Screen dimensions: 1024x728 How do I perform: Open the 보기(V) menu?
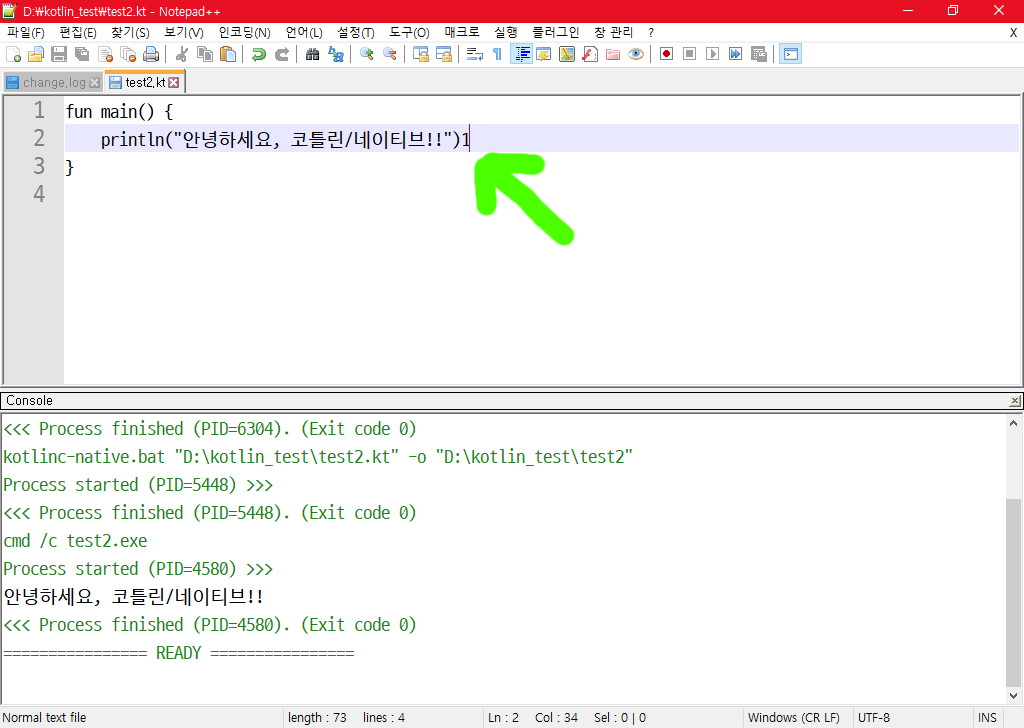(x=184, y=32)
